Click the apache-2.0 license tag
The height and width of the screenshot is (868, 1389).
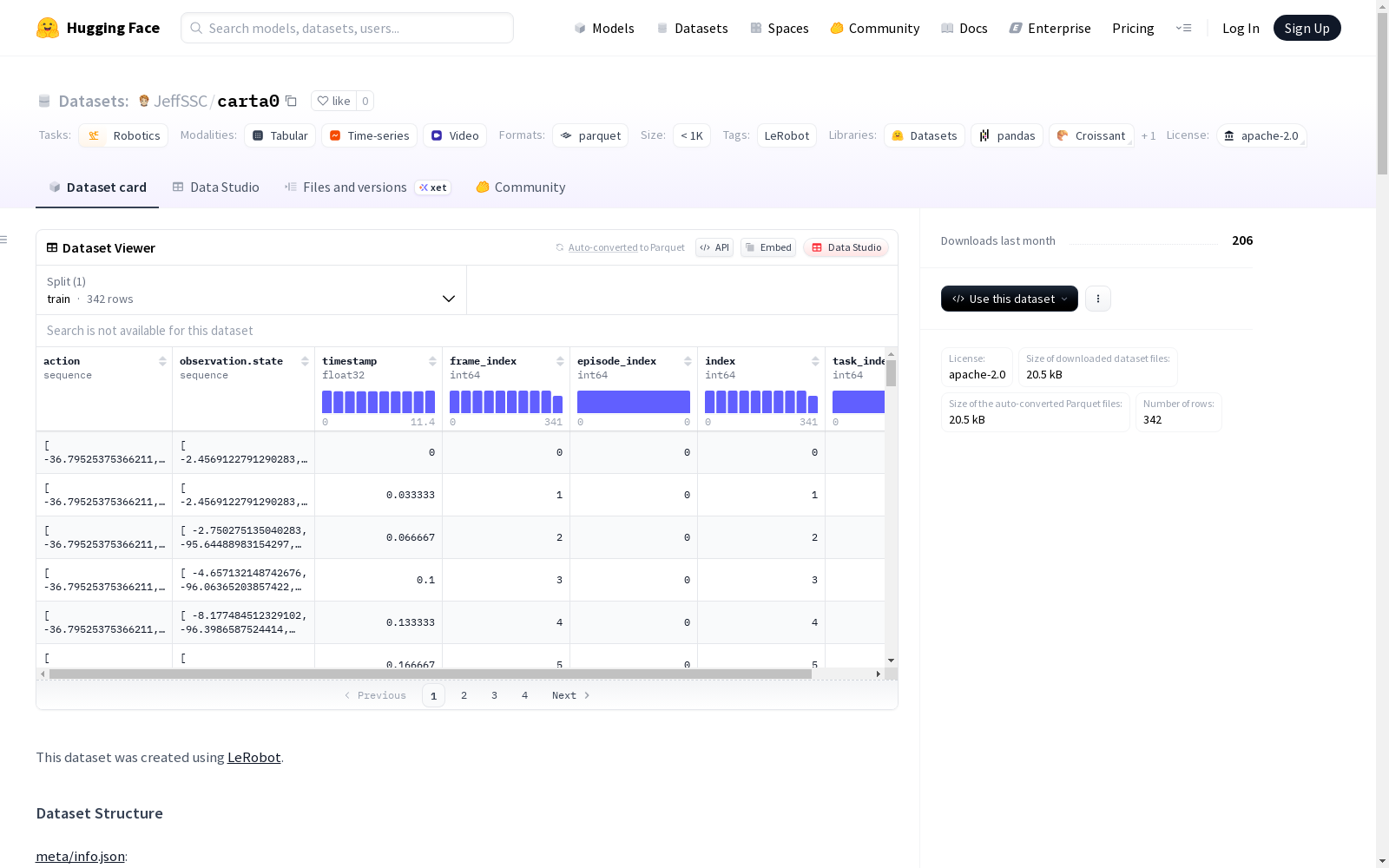[x=1261, y=135]
